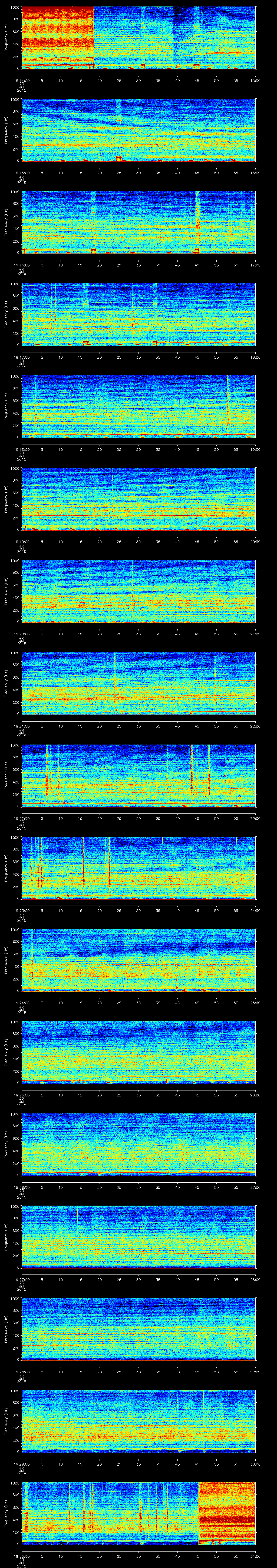The image size is (277, 1568).
Task: Click the 19:23:00 start time label
Action: 21,910
